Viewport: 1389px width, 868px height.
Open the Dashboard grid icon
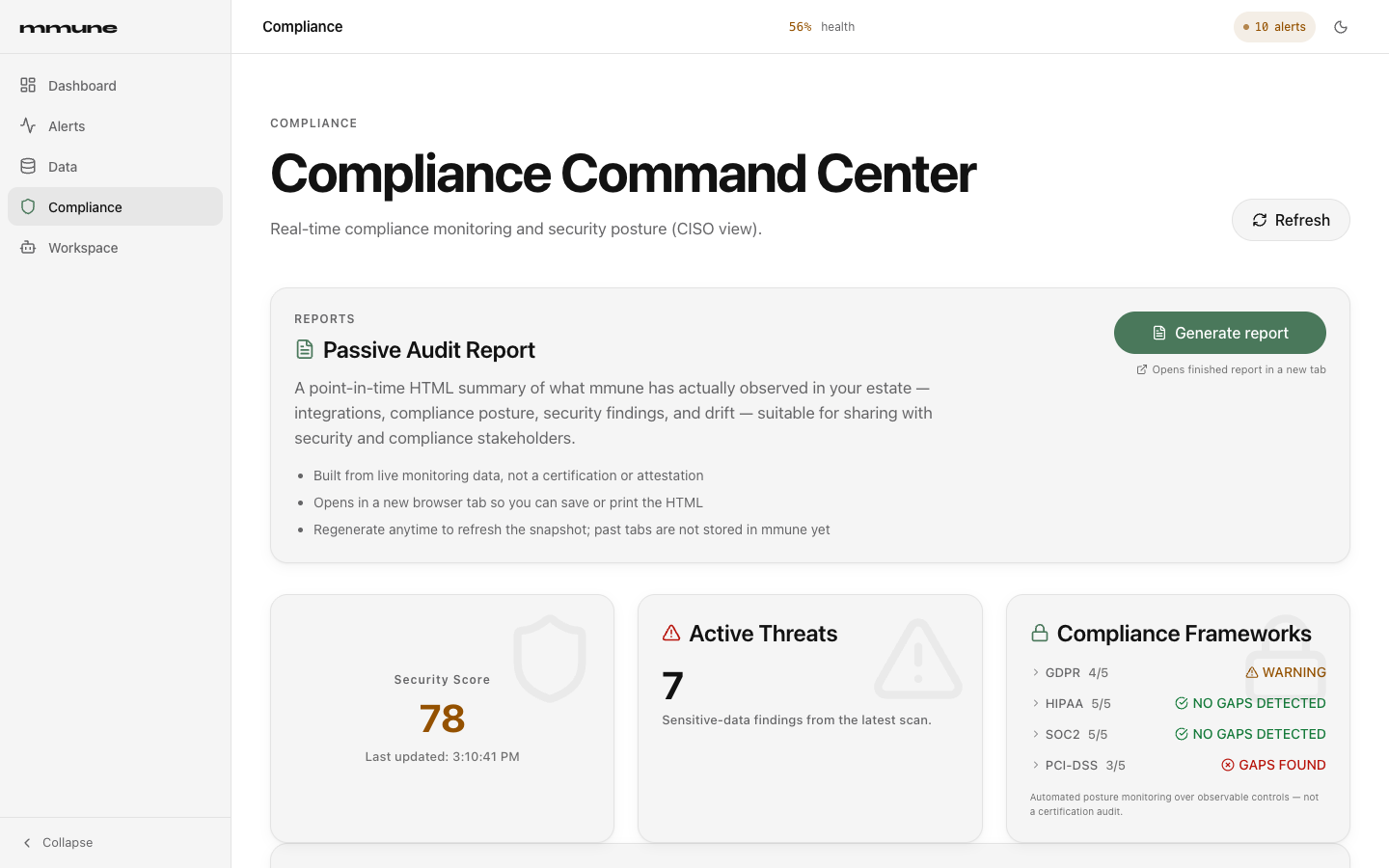(28, 85)
